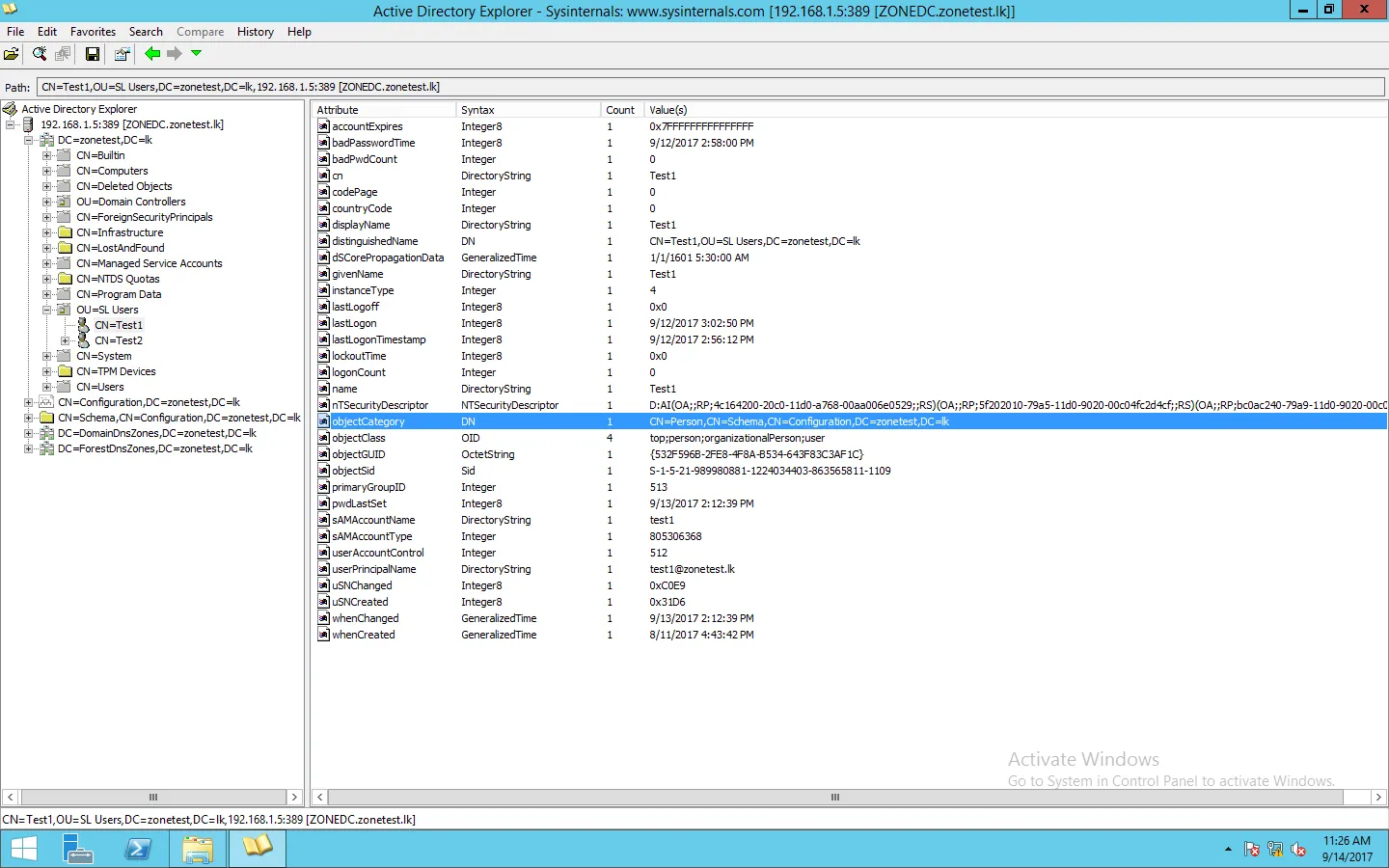Click the server icon for 192.168.1.5:389

(x=28, y=124)
